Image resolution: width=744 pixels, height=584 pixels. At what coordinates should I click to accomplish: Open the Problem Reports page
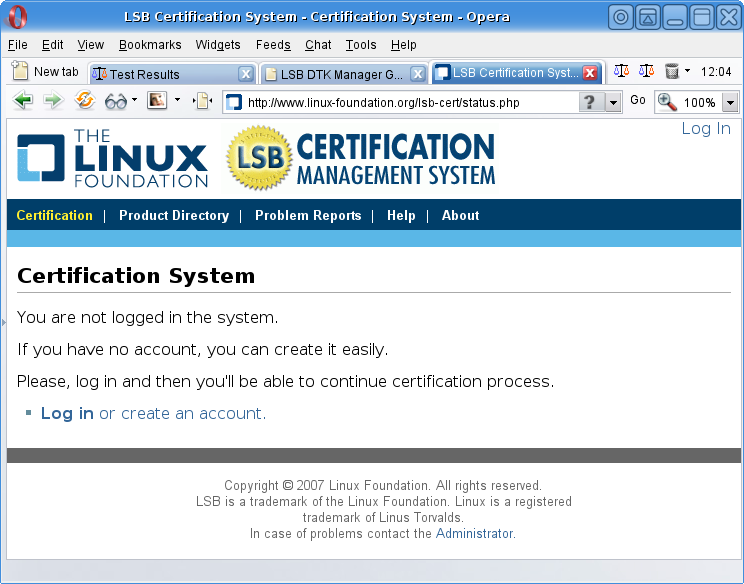[308, 215]
